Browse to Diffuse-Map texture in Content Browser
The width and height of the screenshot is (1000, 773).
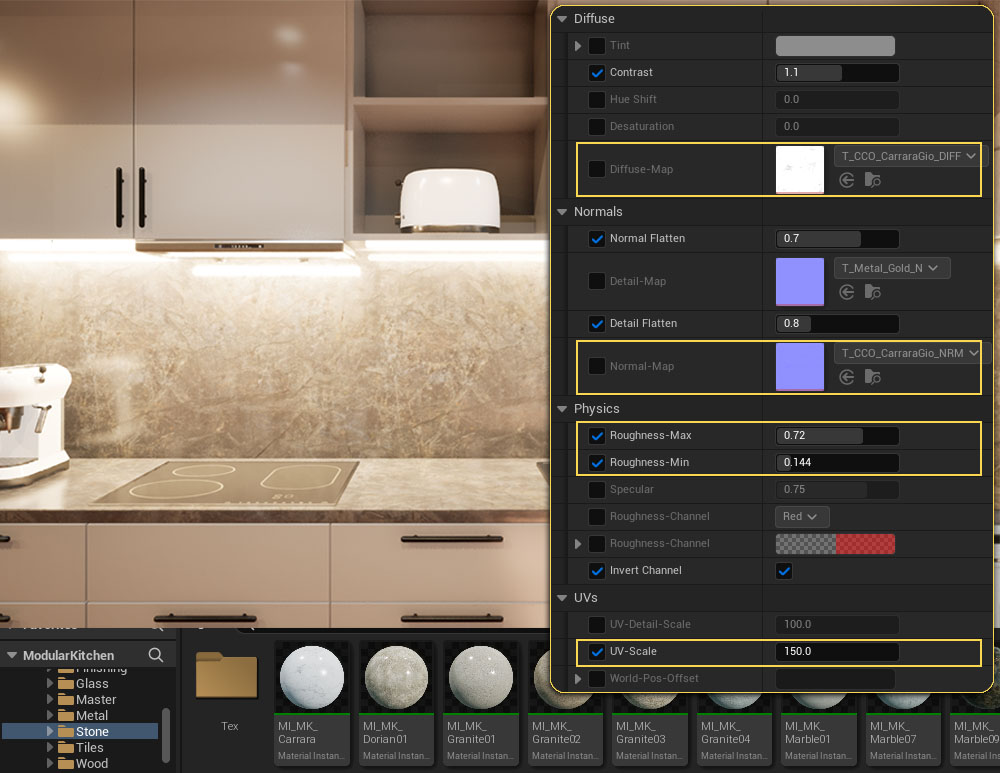point(873,180)
